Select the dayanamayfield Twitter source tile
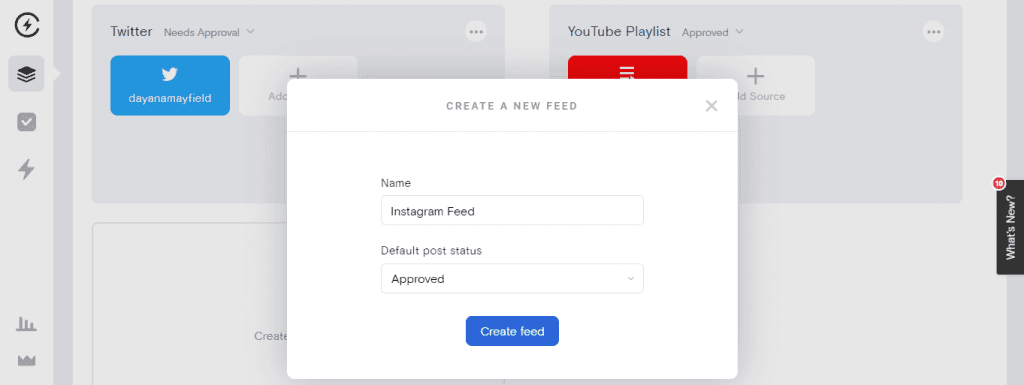The height and width of the screenshot is (385, 1024). click(x=170, y=85)
